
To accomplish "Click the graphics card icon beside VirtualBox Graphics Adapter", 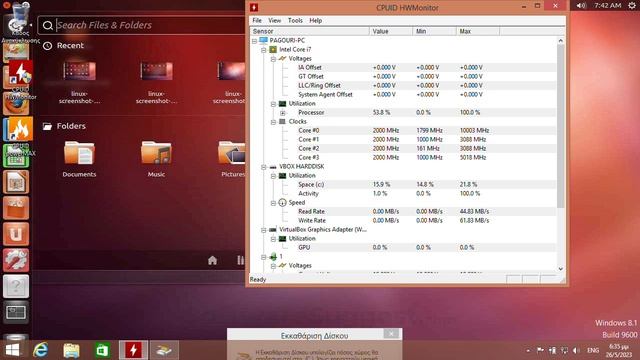I will pos(273,230).
